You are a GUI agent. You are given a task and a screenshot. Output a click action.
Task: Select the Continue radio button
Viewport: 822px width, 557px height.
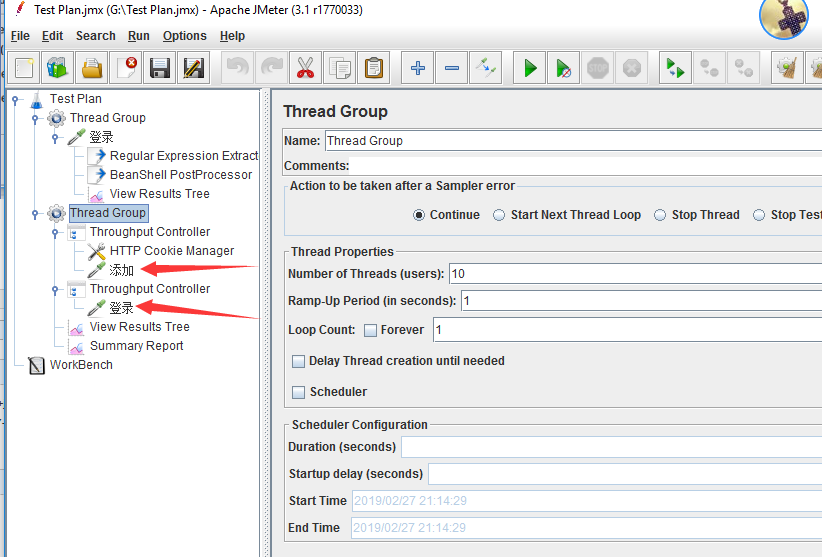click(x=418, y=215)
